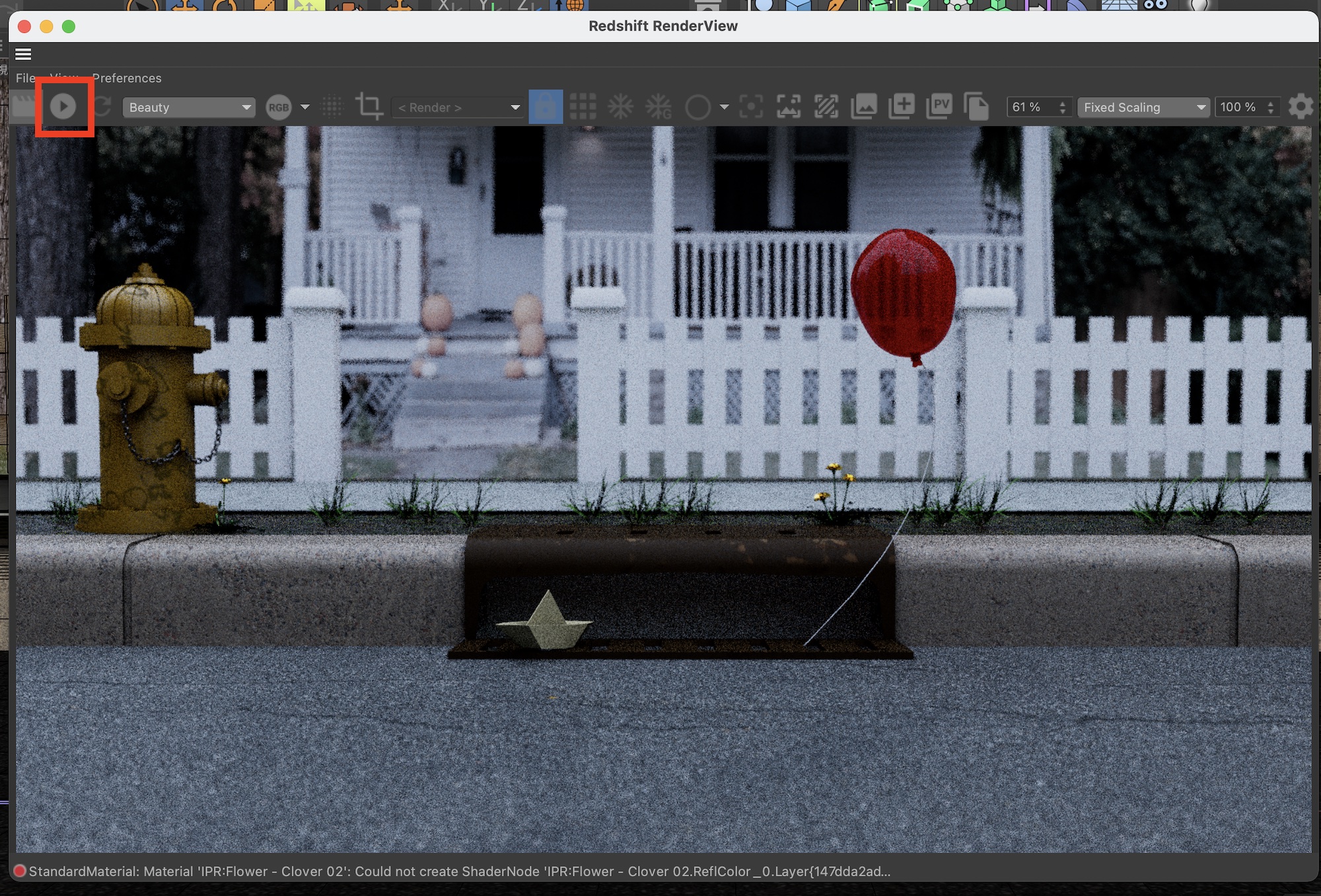Image resolution: width=1321 pixels, height=896 pixels.
Task: Click the copy to clipboard icon
Action: pos(976,106)
